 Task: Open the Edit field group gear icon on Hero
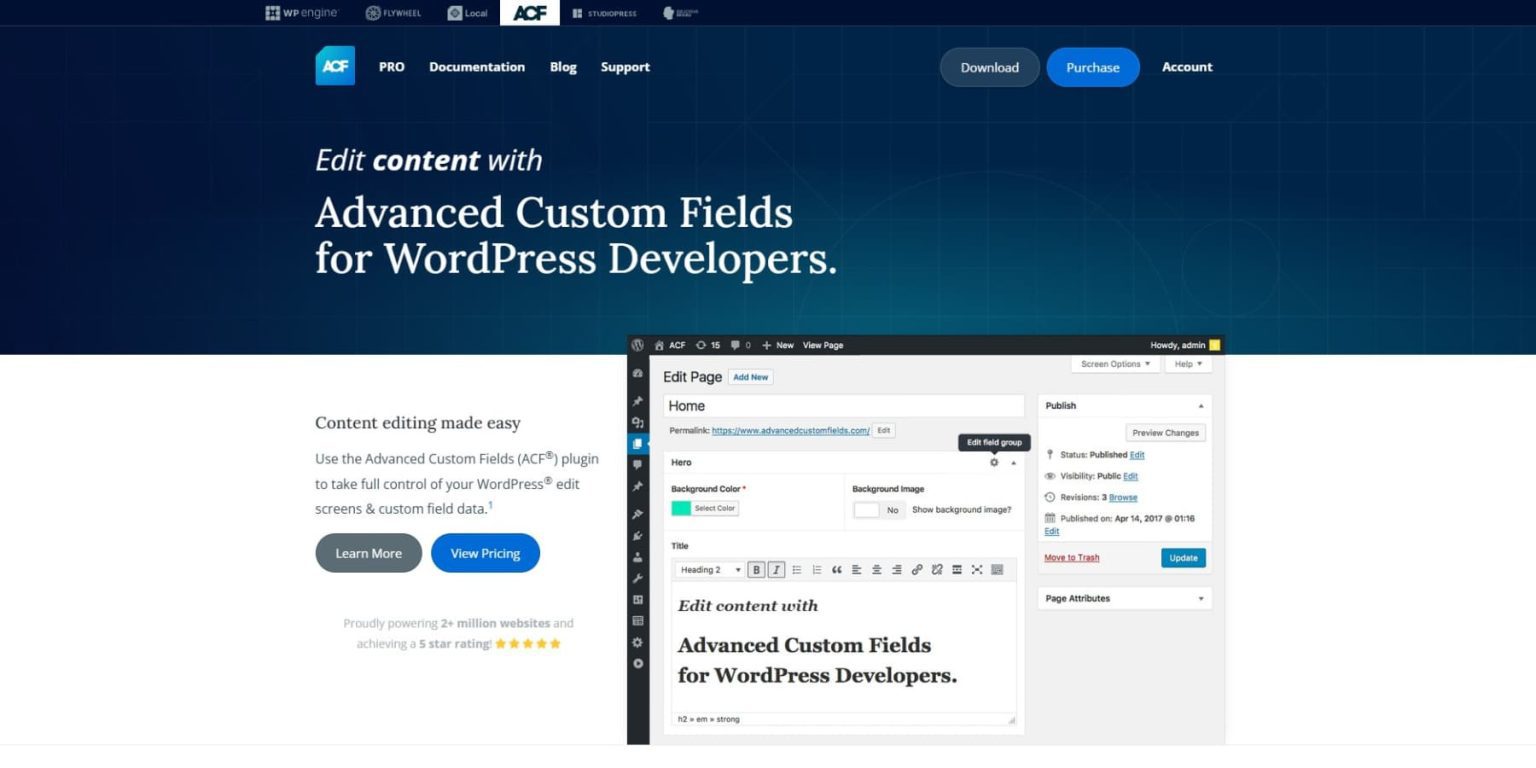pos(993,463)
